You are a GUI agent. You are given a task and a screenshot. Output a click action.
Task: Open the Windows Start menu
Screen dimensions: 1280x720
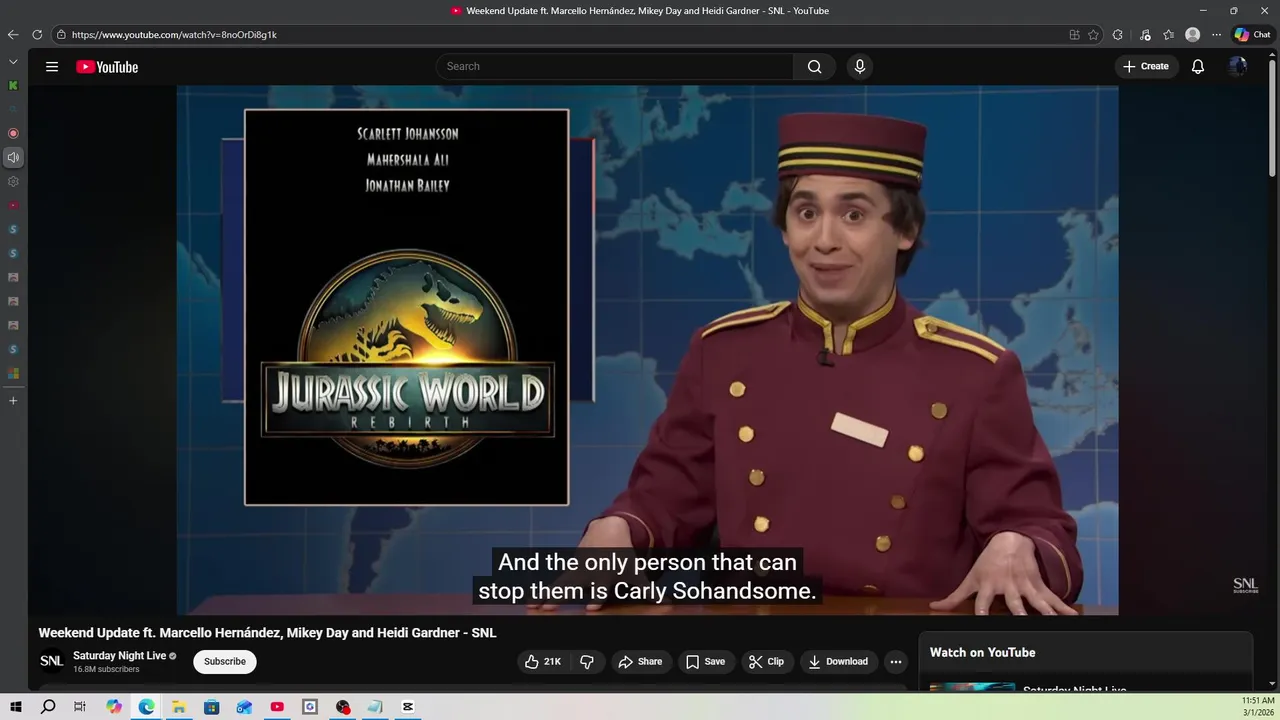tap(16, 707)
